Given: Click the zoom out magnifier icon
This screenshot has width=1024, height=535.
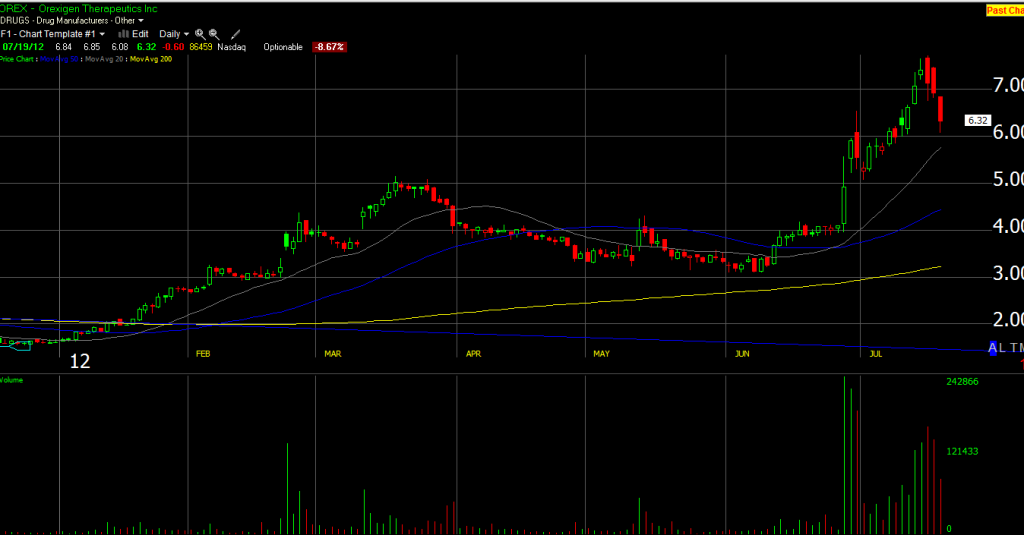Looking at the screenshot, I should [214, 33].
